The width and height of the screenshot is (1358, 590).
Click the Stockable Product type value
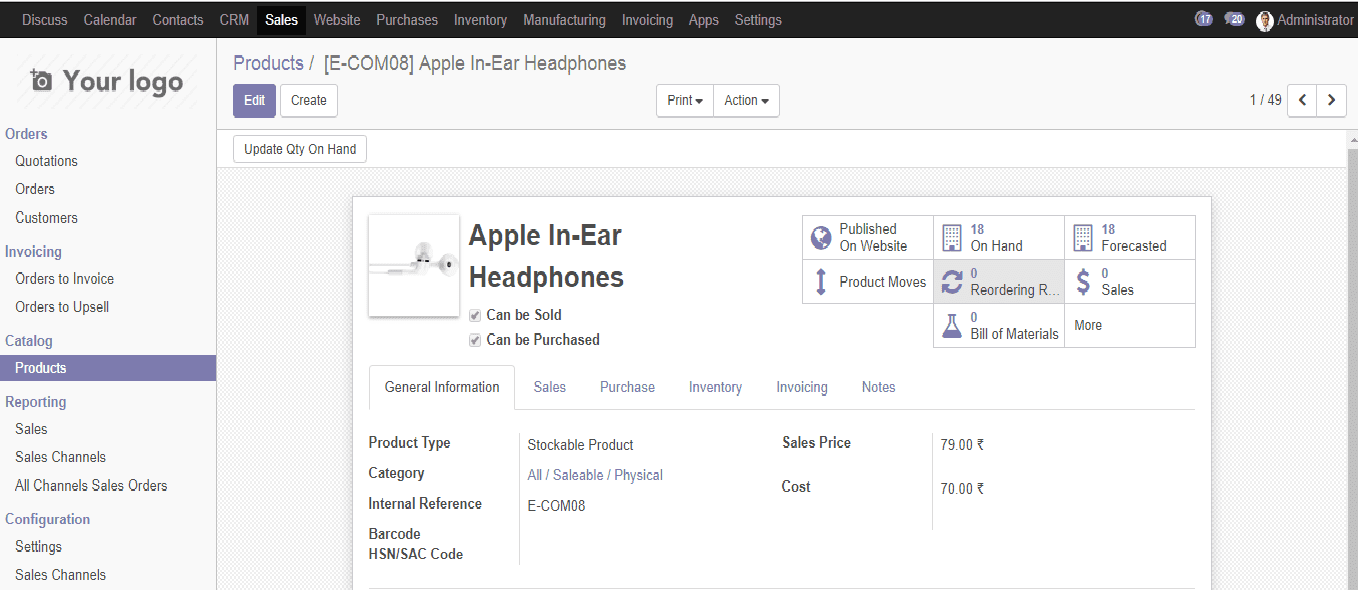580,445
